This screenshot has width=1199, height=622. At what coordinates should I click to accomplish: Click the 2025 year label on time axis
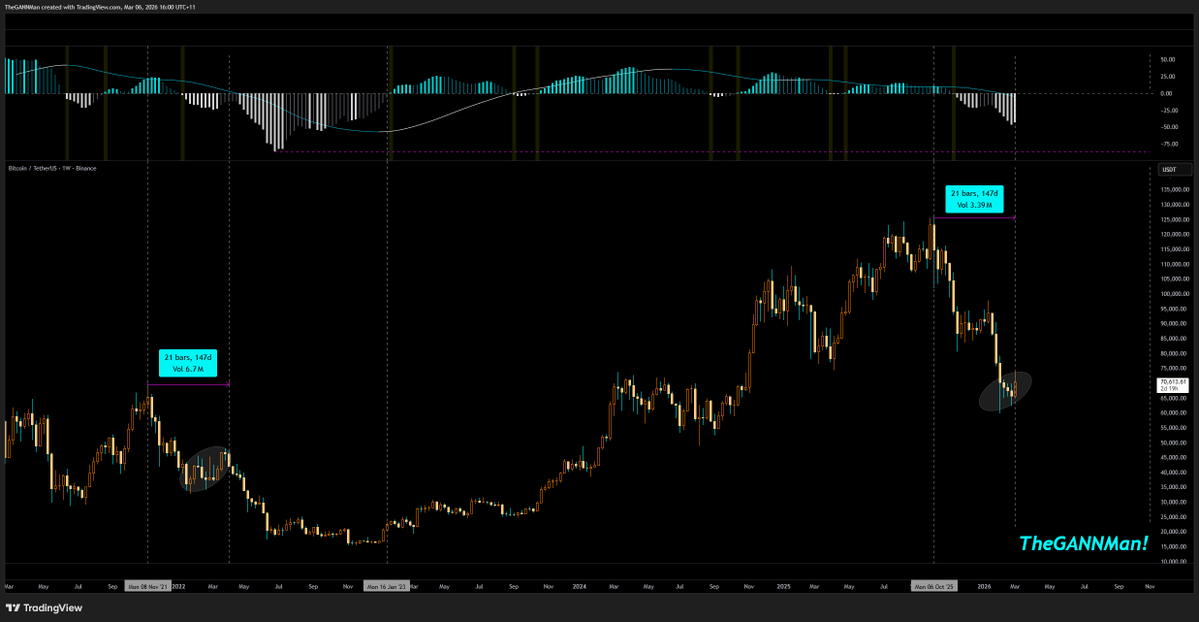pos(784,587)
